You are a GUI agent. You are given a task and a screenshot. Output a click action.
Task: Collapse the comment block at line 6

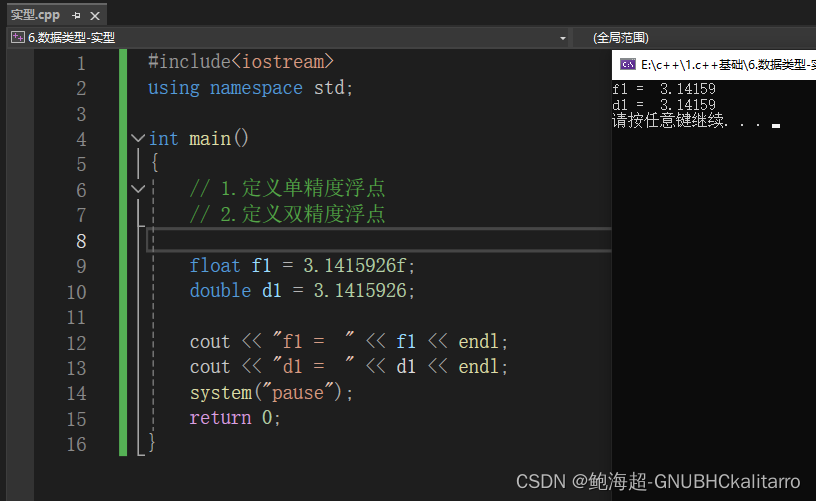coord(138,189)
